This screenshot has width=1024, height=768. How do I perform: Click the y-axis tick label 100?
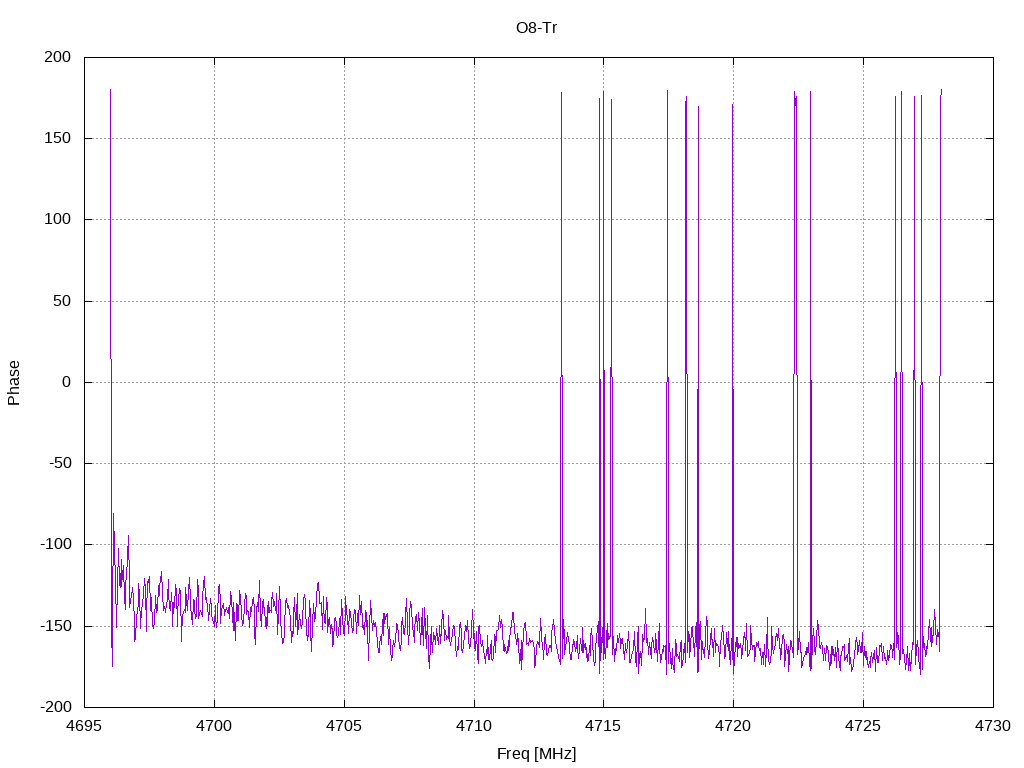point(57,219)
